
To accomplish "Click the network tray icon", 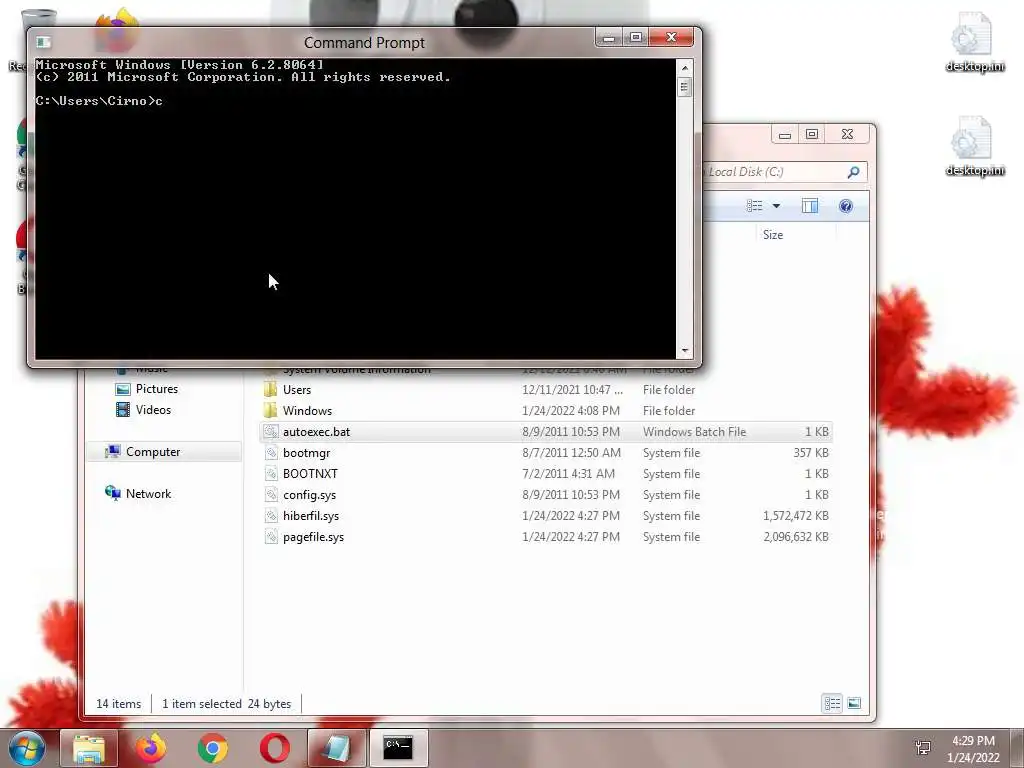I will [x=923, y=748].
